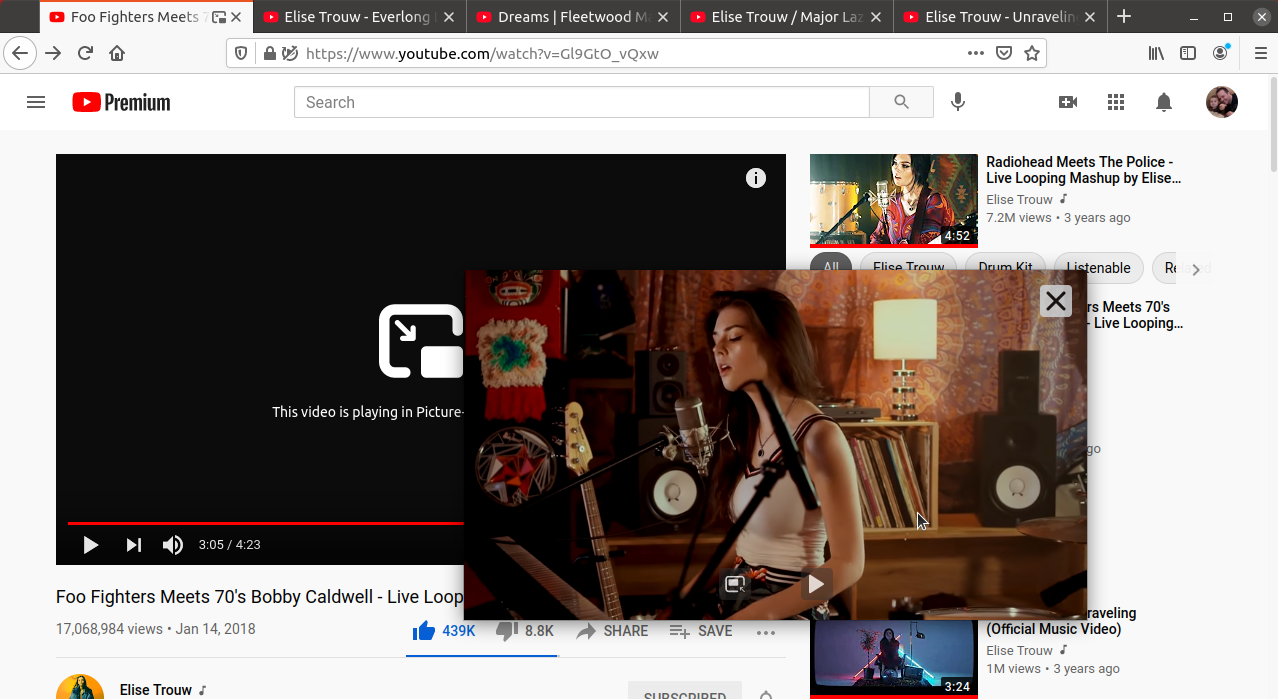
Task: Click the video info (i) icon
Action: pyautogui.click(x=756, y=178)
